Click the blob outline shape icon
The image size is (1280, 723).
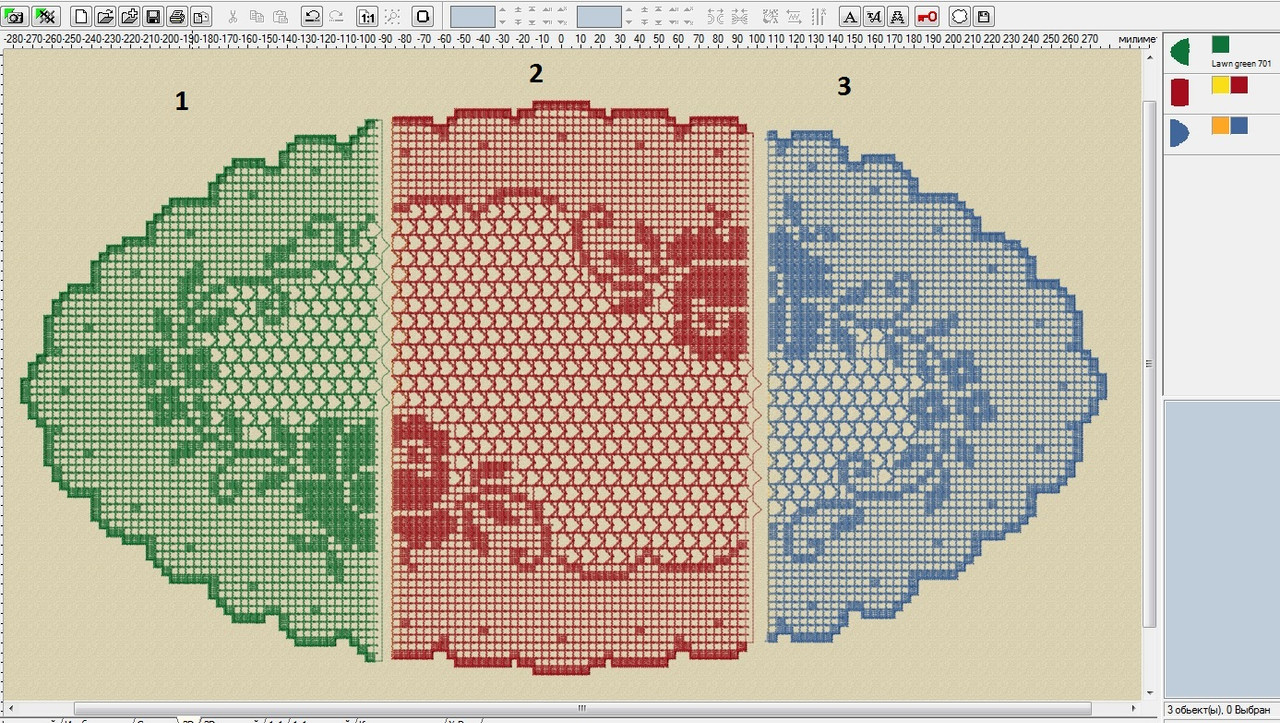[959, 16]
